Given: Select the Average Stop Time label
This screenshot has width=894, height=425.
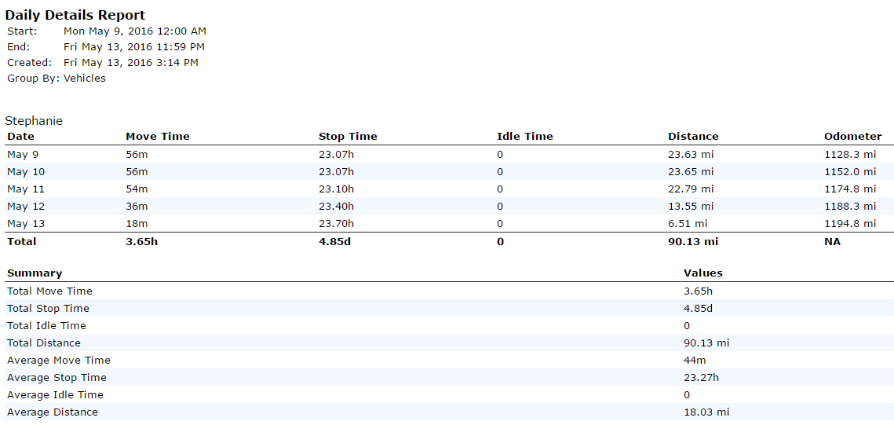Looking at the screenshot, I should 56,378.
